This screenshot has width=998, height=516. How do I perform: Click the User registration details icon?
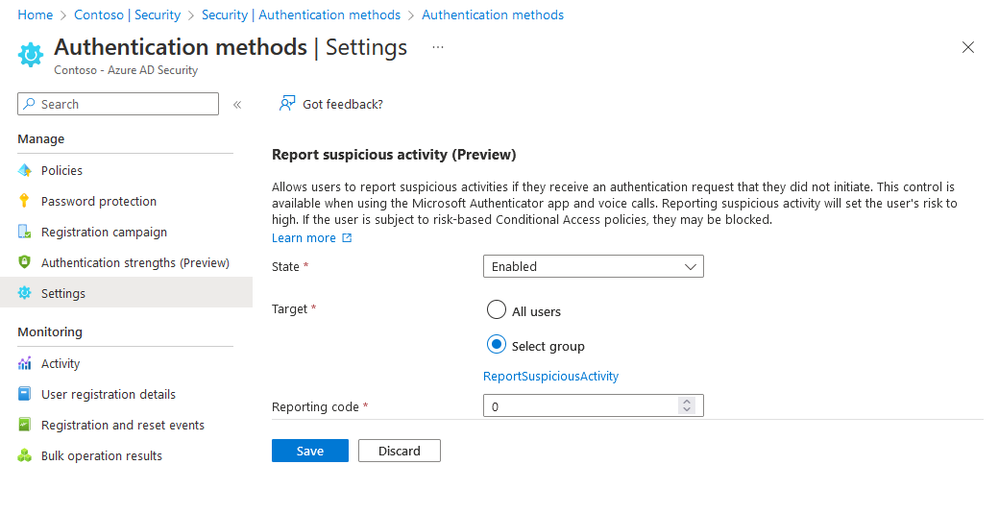click(25, 394)
